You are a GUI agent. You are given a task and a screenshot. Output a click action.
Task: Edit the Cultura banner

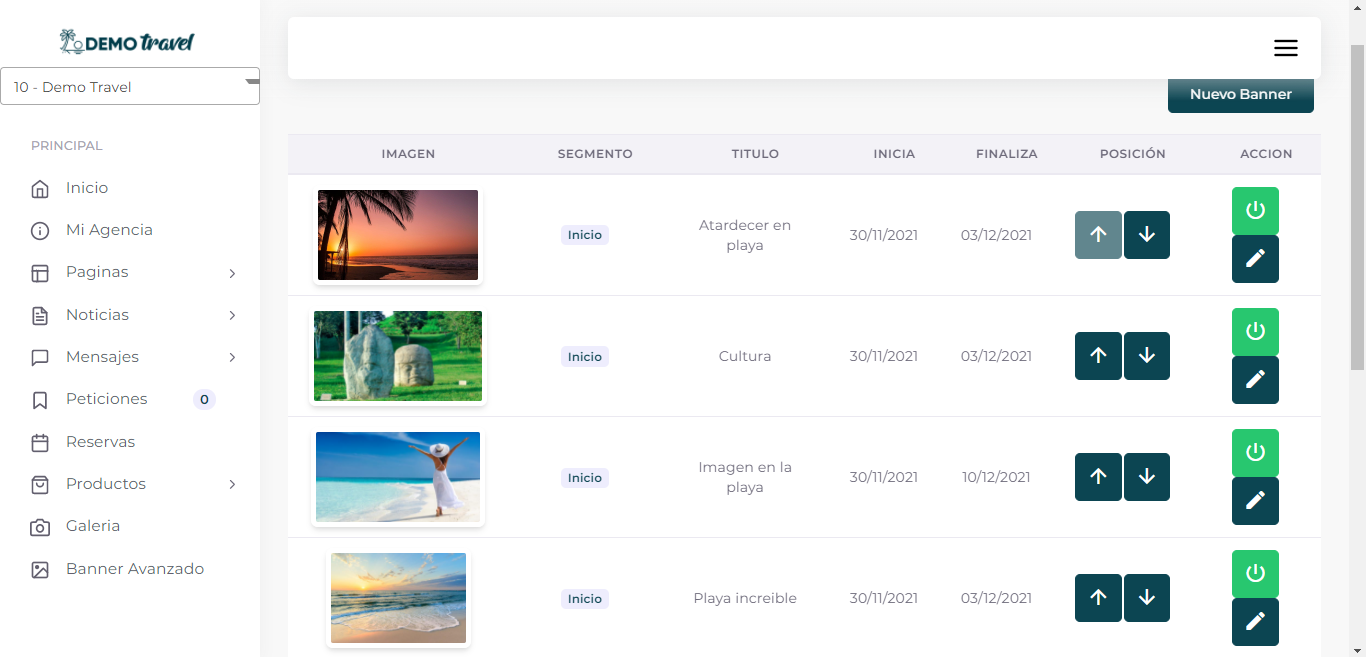[x=1255, y=380]
